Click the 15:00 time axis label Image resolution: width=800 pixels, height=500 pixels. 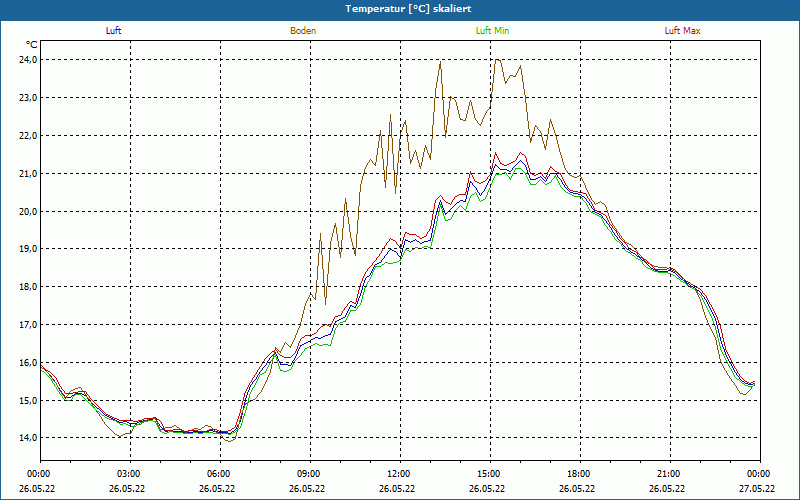(x=490, y=474)
